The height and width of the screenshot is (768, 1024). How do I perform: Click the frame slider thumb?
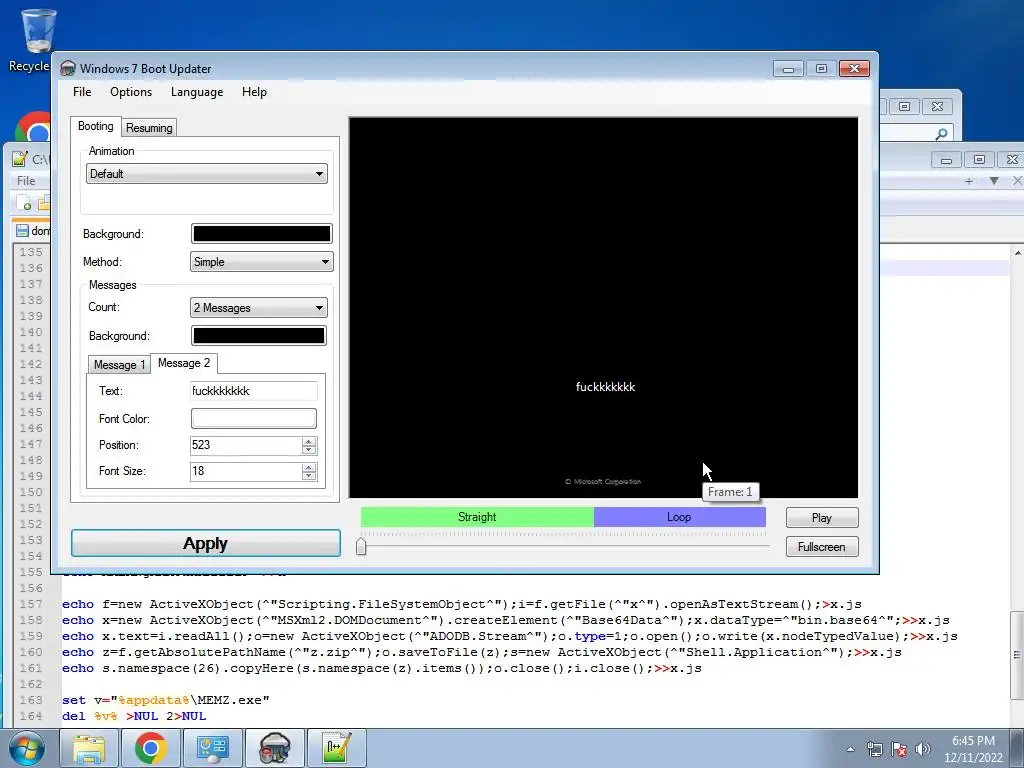click(x=361, y=546)
